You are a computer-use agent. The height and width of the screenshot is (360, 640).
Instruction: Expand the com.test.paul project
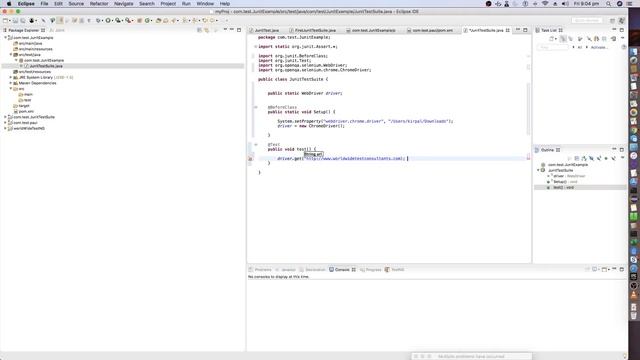coord(5,122)
